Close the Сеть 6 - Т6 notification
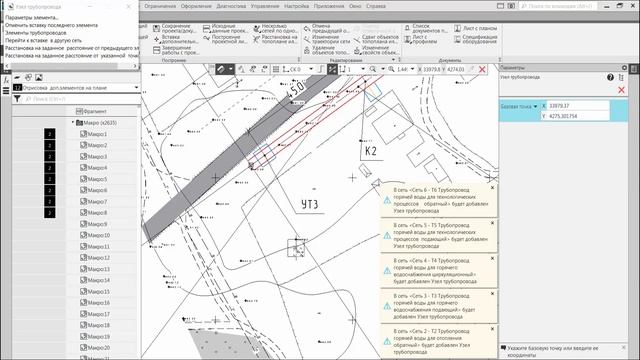This screenshot has height=360, width=640. (492, 188)
